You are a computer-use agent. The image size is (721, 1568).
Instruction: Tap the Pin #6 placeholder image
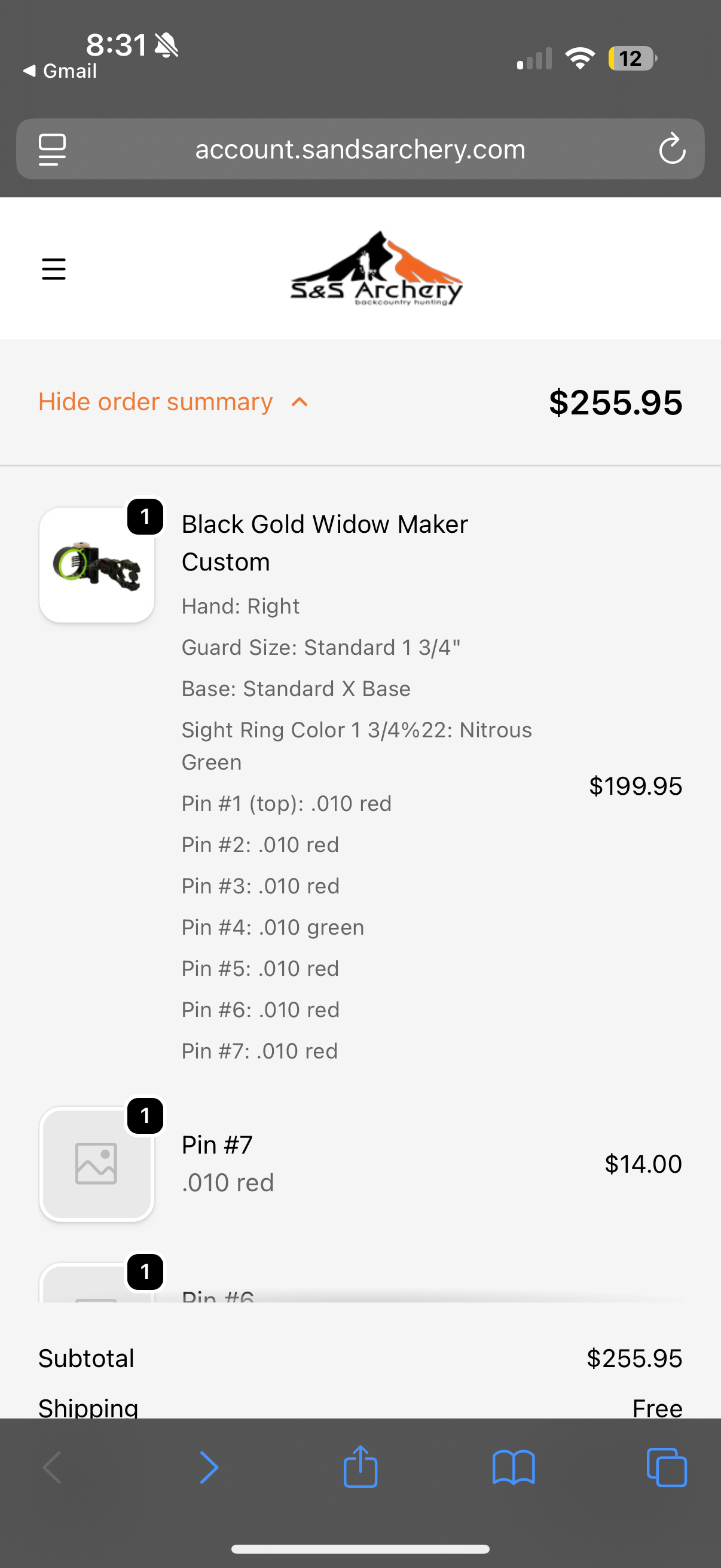[97, 1286]
